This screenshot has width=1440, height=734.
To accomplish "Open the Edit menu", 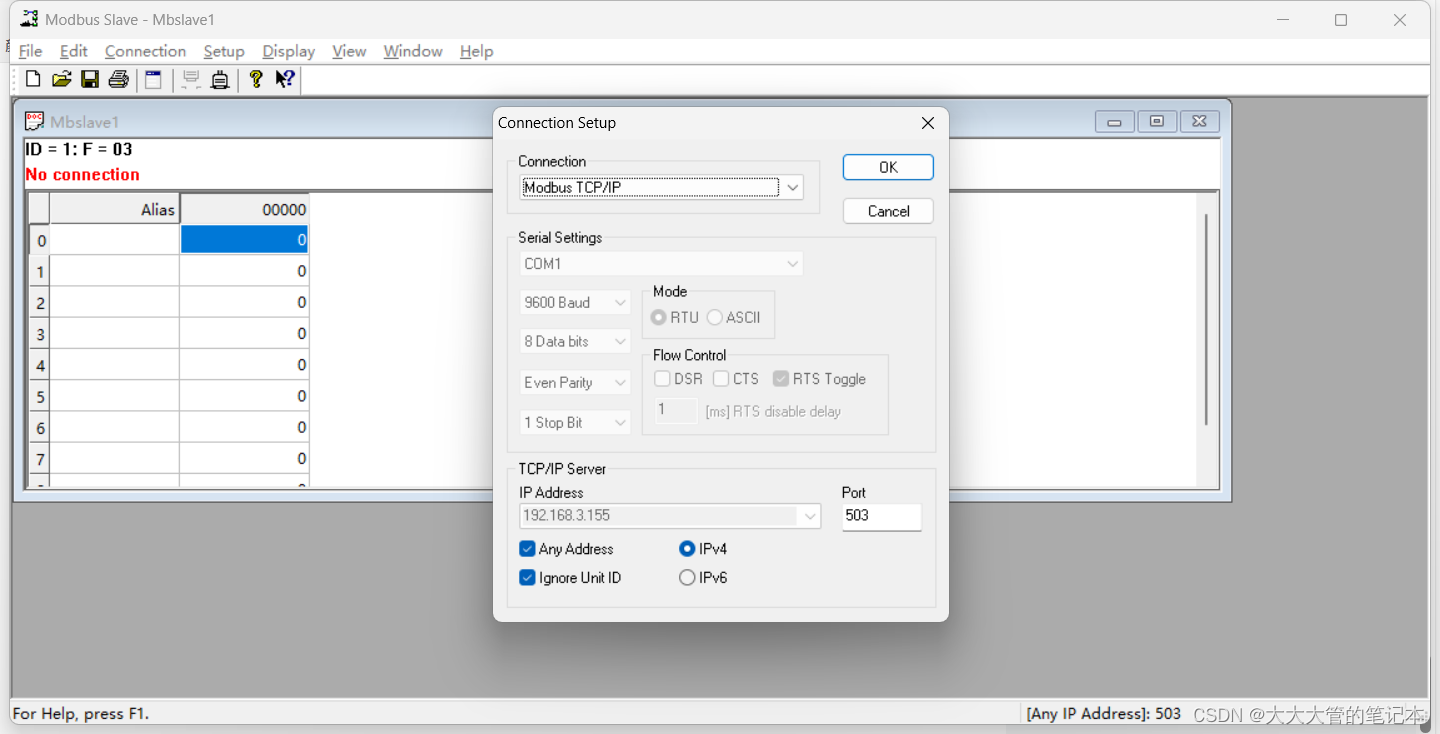I will 73,51.
